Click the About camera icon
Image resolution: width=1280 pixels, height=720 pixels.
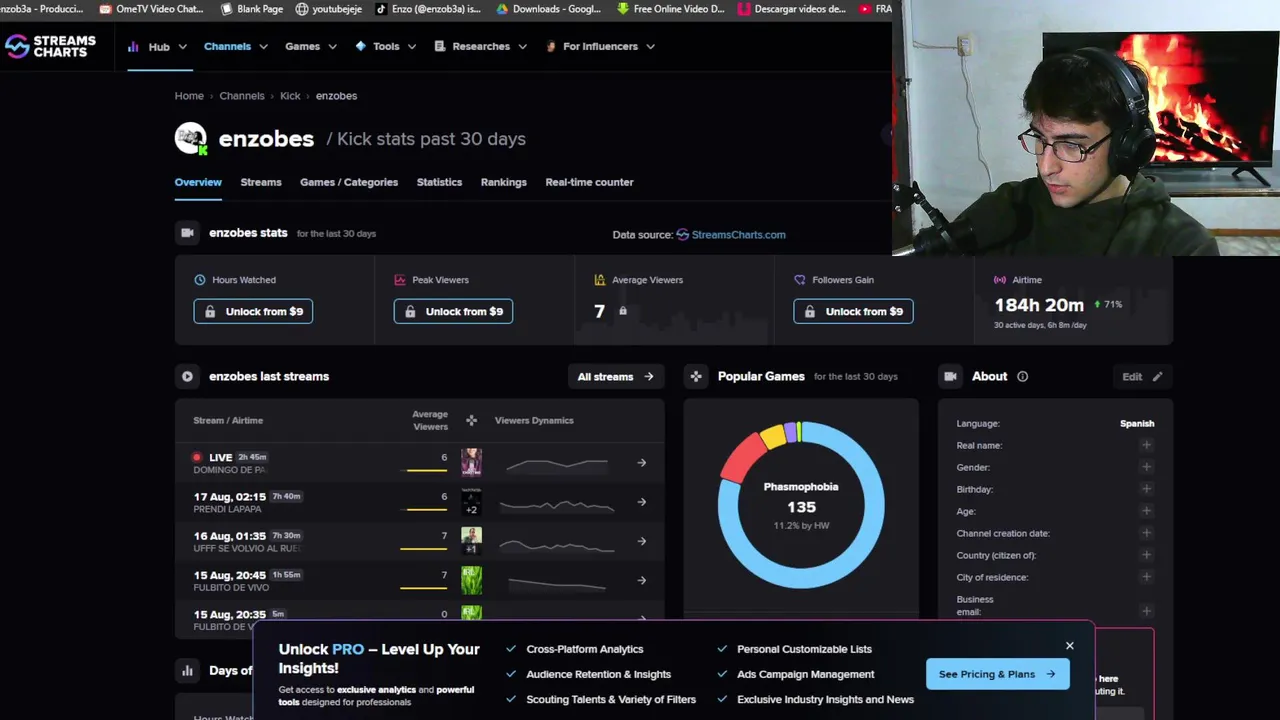tap(950, 377)
